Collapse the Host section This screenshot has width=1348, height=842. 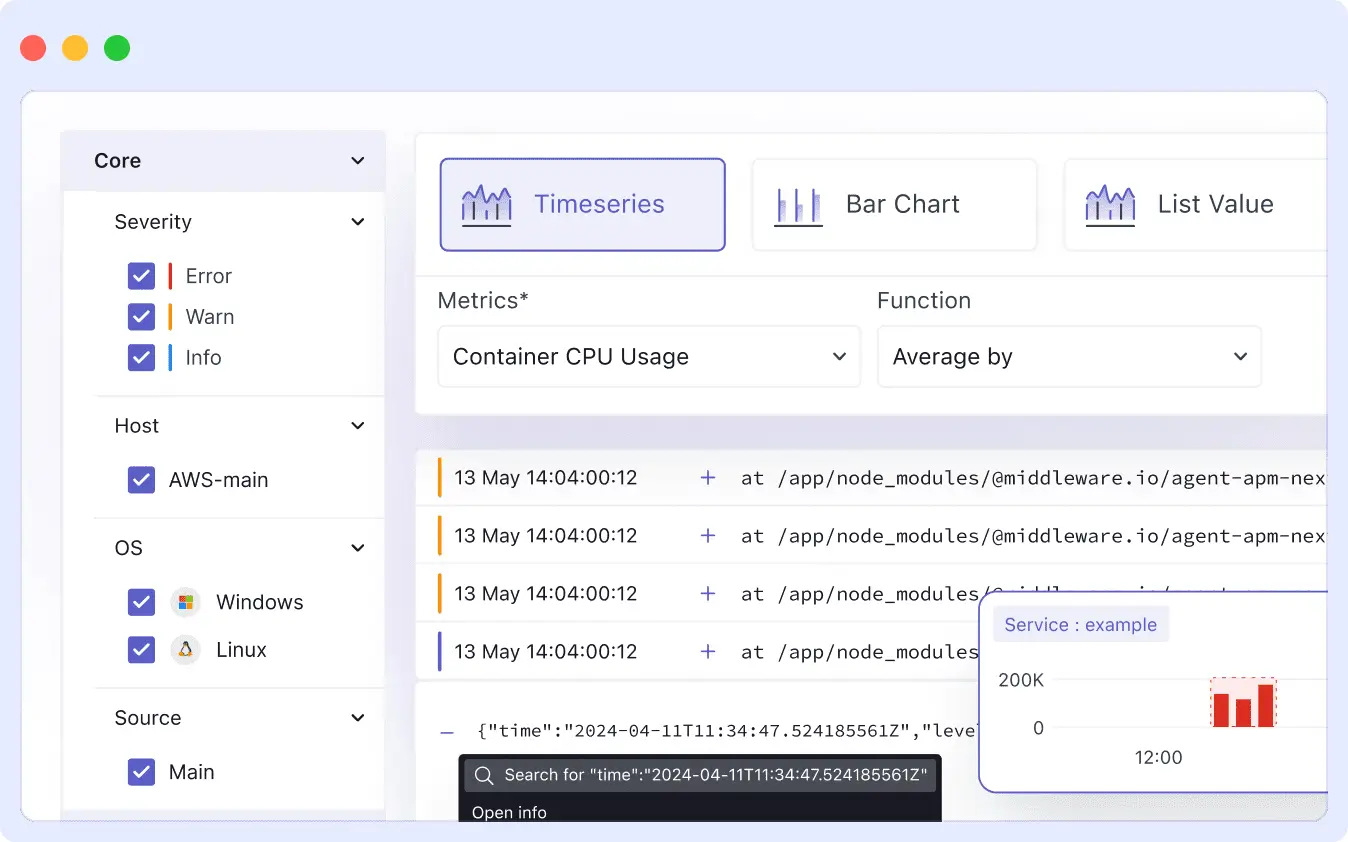(357, 425)
